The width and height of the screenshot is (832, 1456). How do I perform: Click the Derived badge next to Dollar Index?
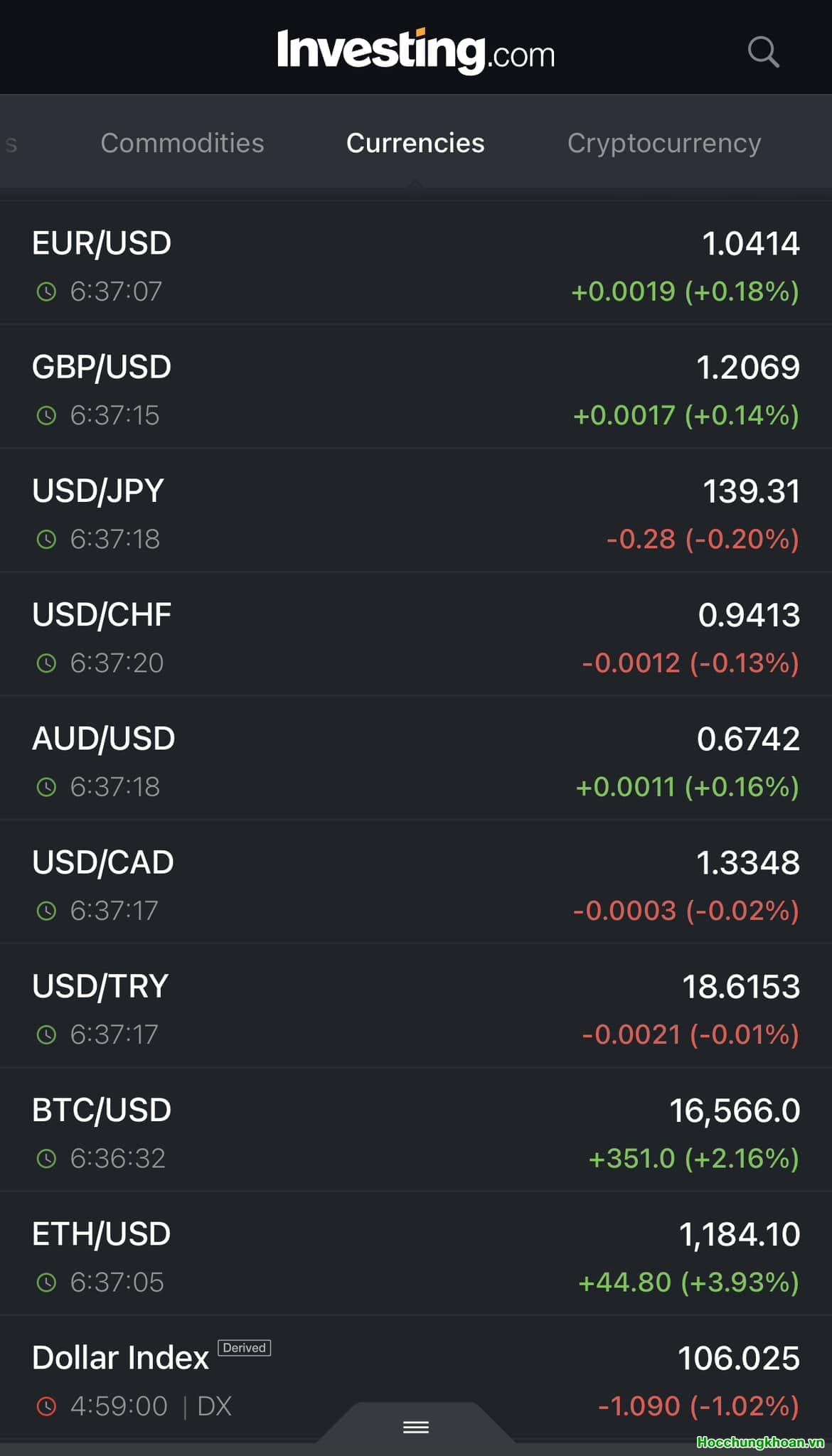244,1348
